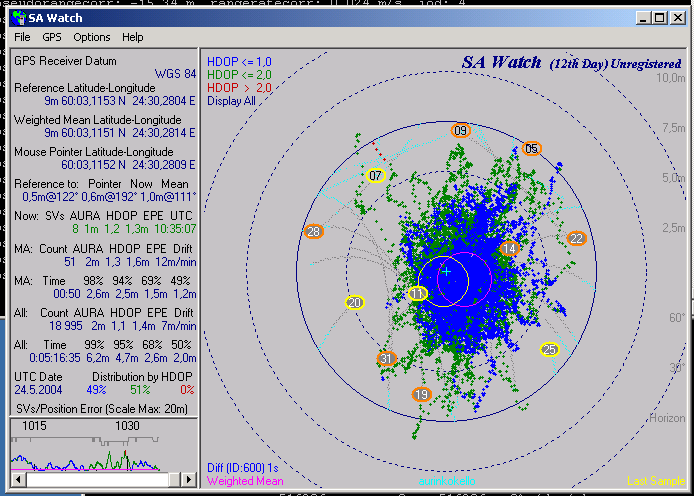Filter plot by HDOP <= 2,0
Viewport: 694px width, 496px height.
pos(239,75)
